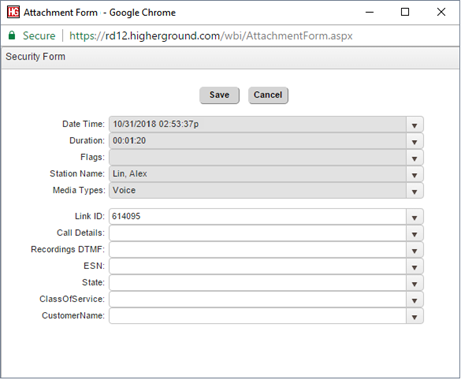Screen dimensions: 461x380
Task: Click into the Call Details input field
Action: tap(258, 233)
